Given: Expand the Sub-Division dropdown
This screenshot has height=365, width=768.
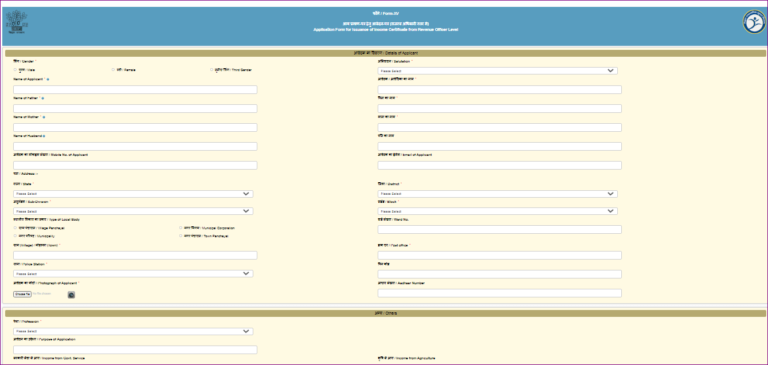Looking at the screenshot, I should click(133, 211).
